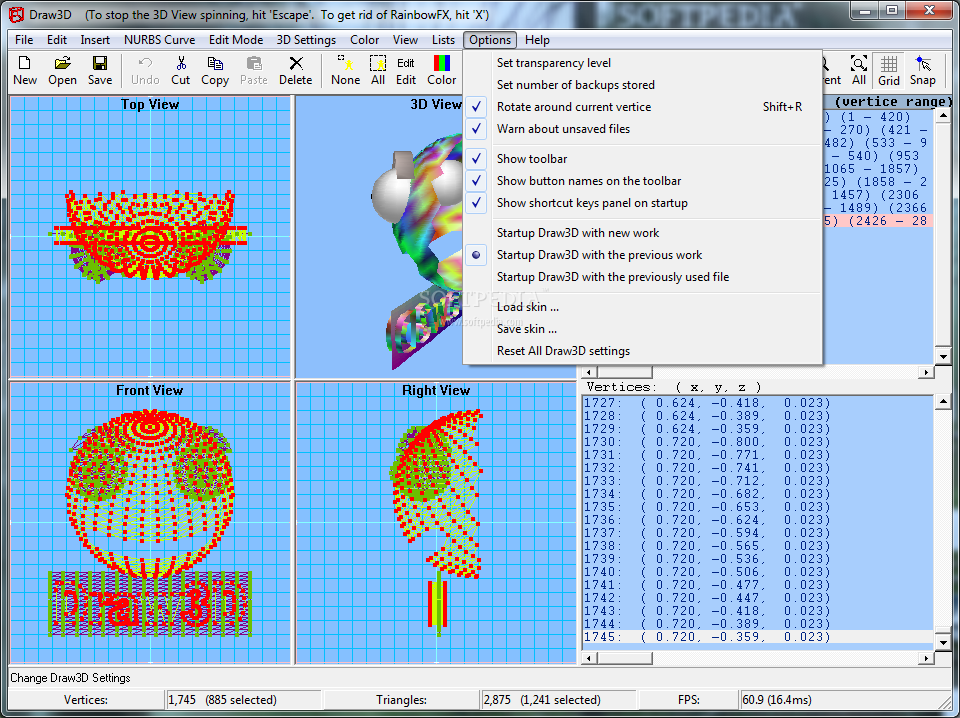Open the Edit menu

57,40
